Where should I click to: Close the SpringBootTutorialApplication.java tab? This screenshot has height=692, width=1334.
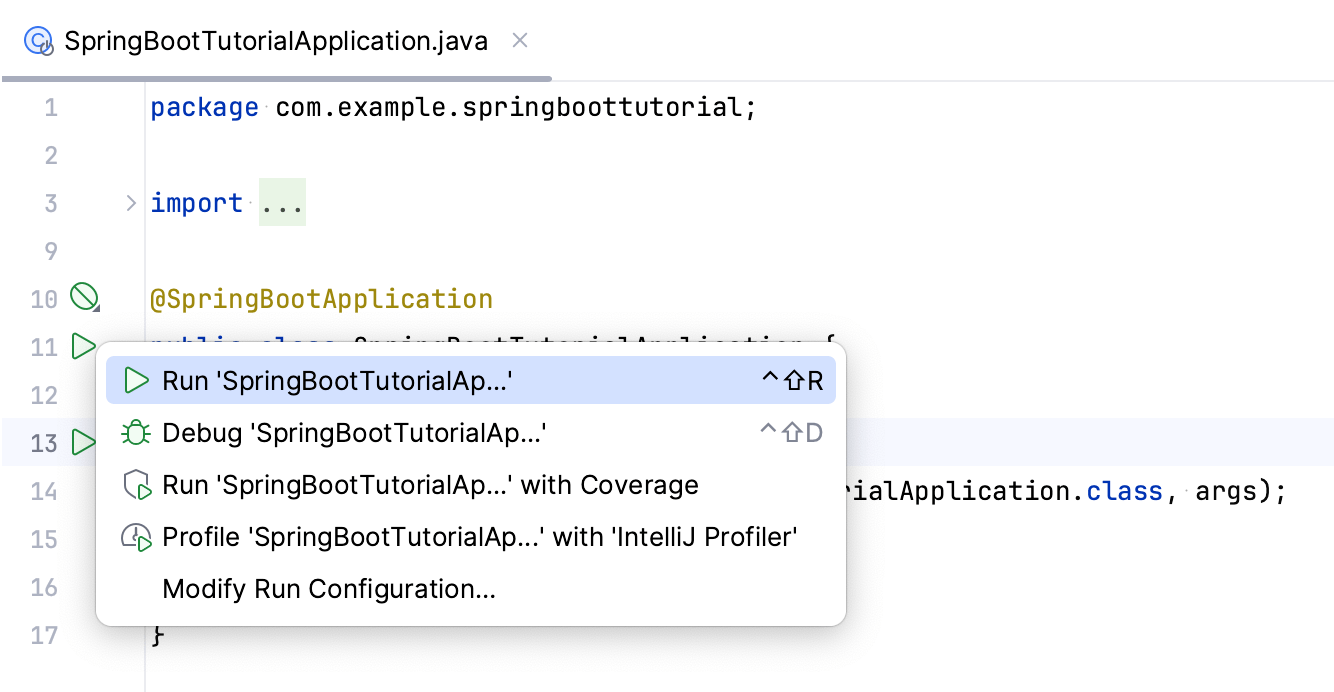click(518, 41)
